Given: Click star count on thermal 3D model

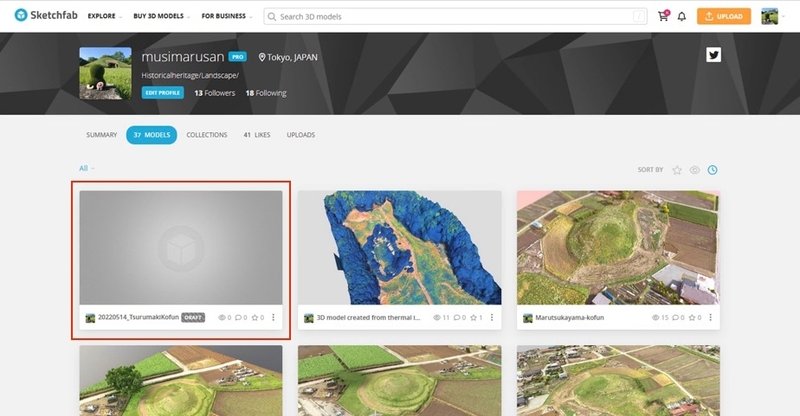Looking at the screenshot, I should tap(476, 317).
